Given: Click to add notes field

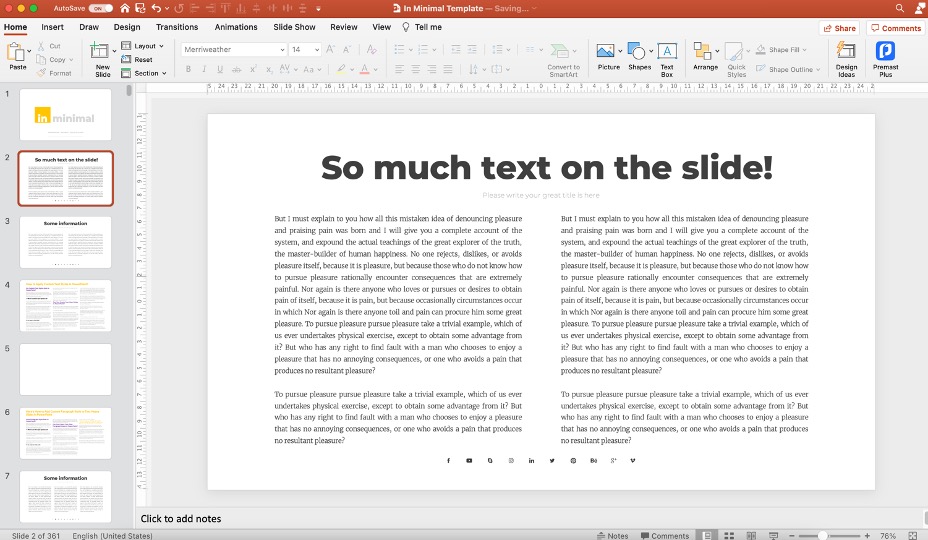Looking at the screenshot, I should [181, 519].
